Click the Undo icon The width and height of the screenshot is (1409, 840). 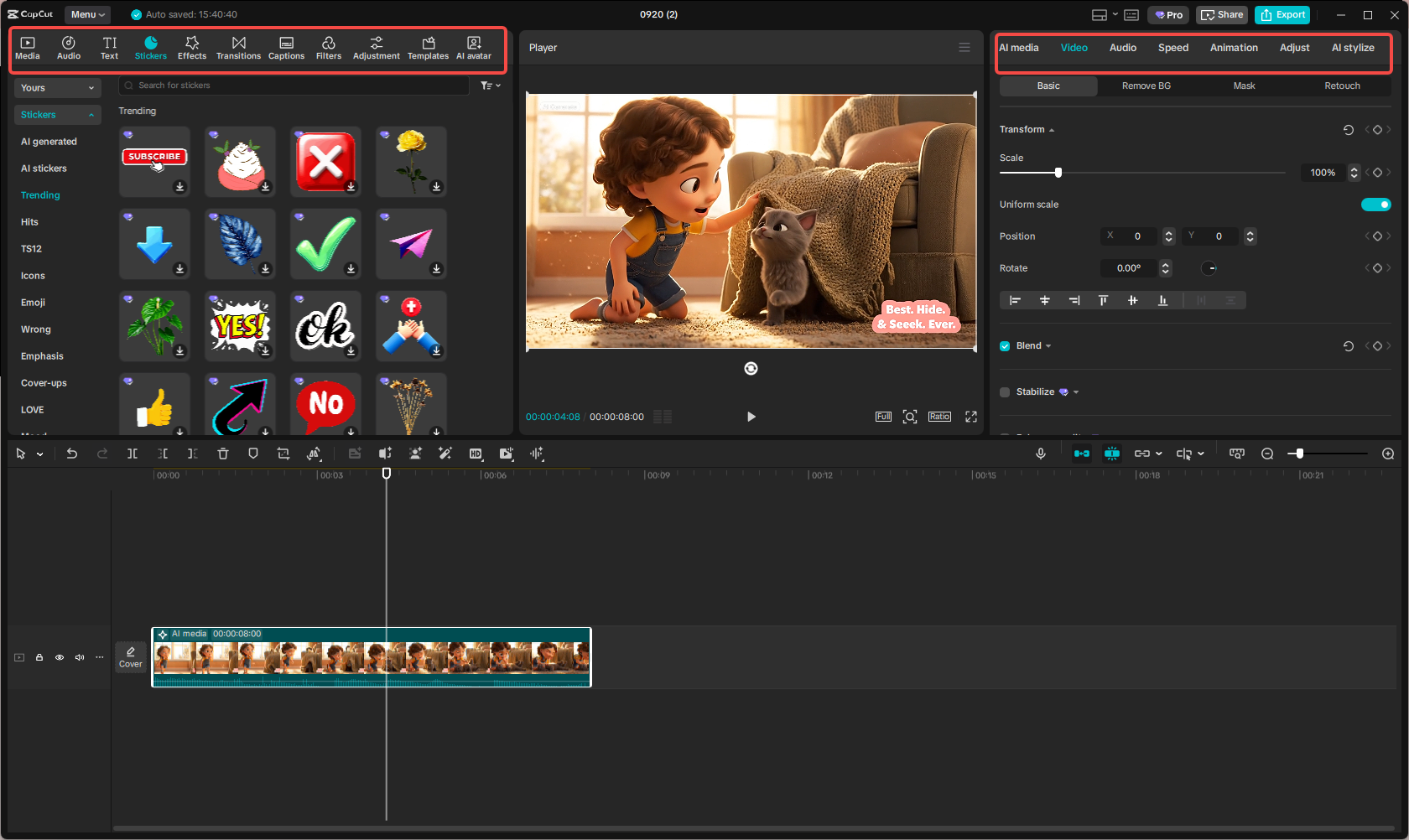[71, 454]
